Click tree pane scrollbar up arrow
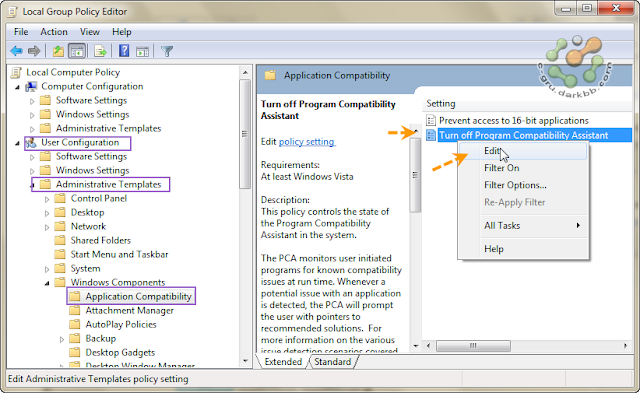 point(245,73)
